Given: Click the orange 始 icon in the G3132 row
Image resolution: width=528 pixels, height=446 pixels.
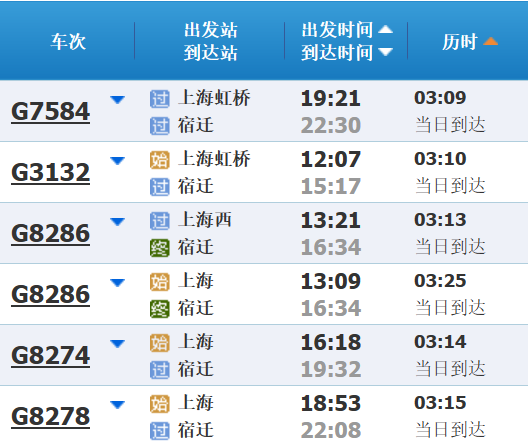Looking at the screenshot, I should (x=160, y=160).
